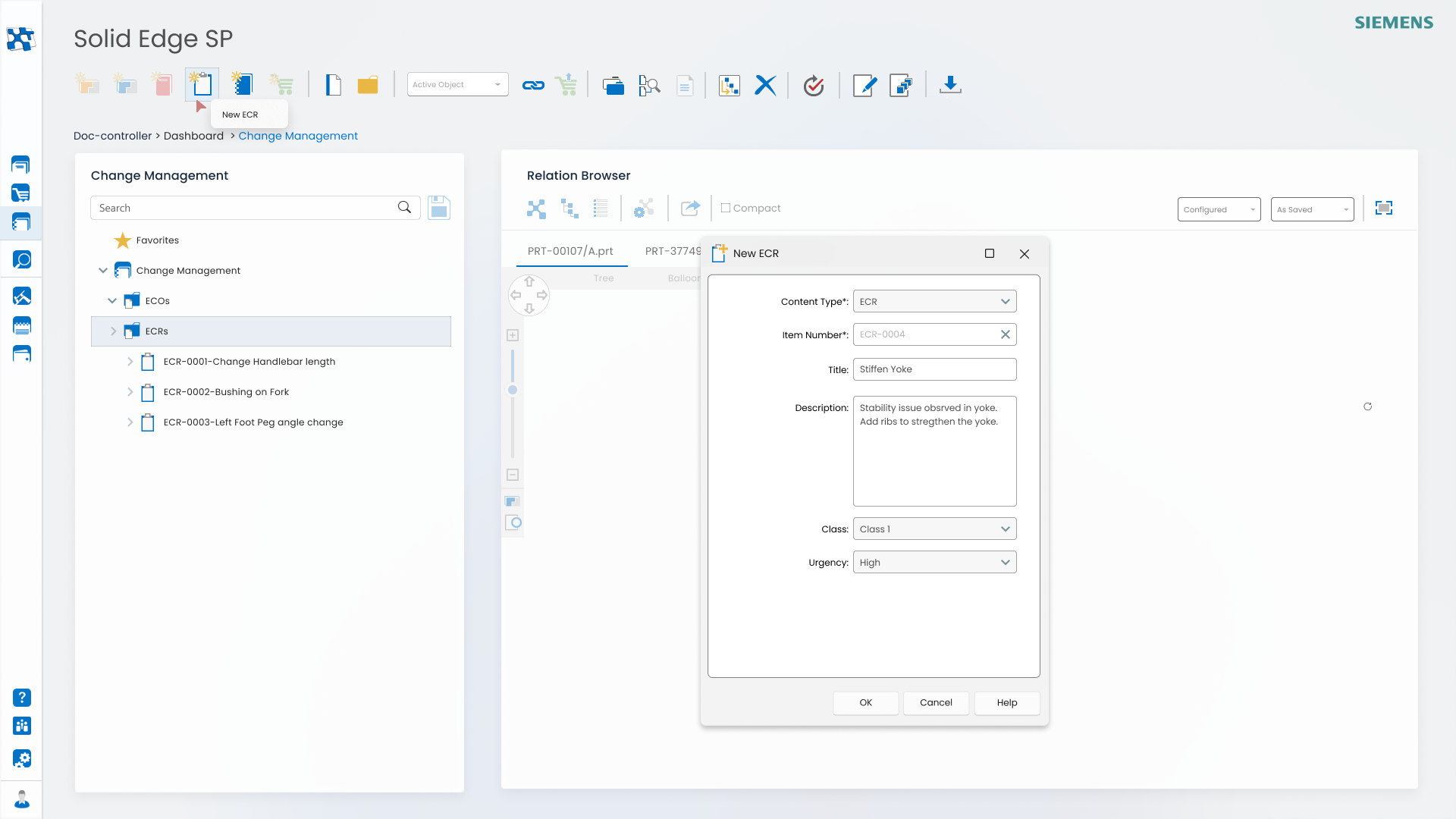
Task: Open the As Saved dropdown
Action: pyautogui.click(x=1312, y=209)
